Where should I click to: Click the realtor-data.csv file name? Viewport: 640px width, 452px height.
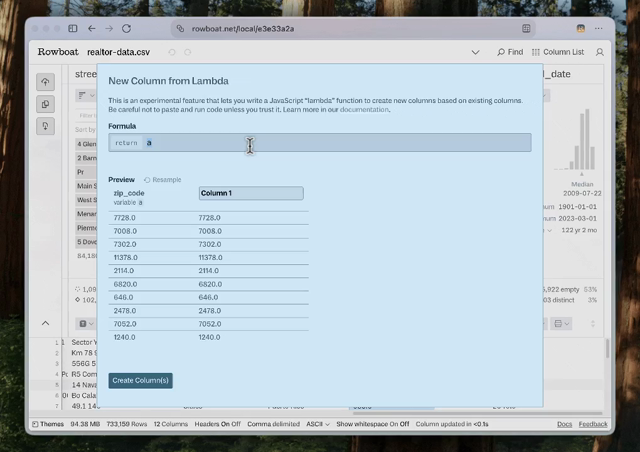coord(118,52)
